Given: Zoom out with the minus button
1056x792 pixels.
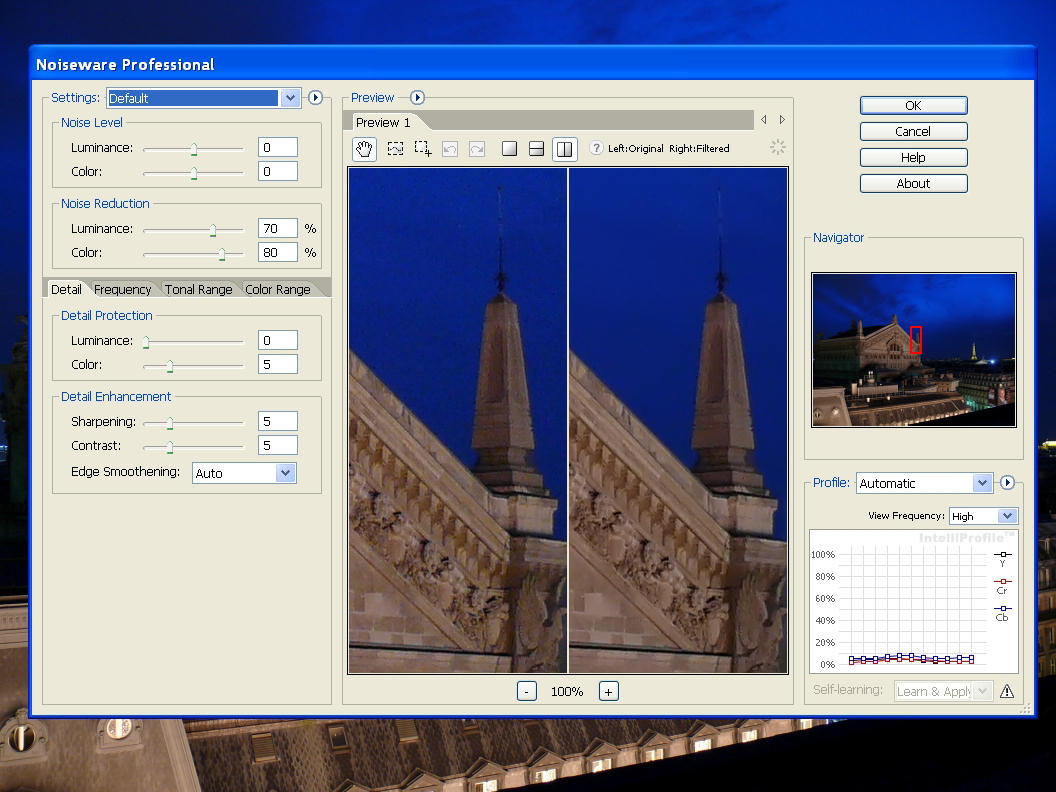Looking at the screenshot, I should [x=527, y=691].
